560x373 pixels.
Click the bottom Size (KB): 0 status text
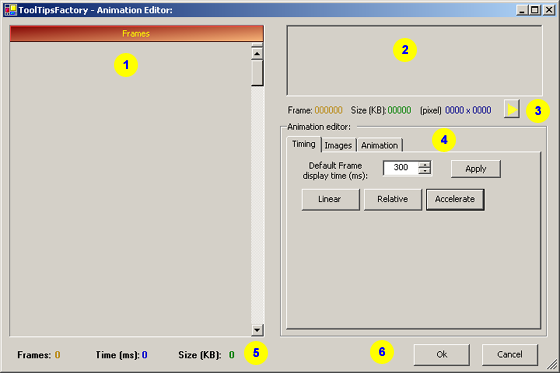click(x=206, y=355)
